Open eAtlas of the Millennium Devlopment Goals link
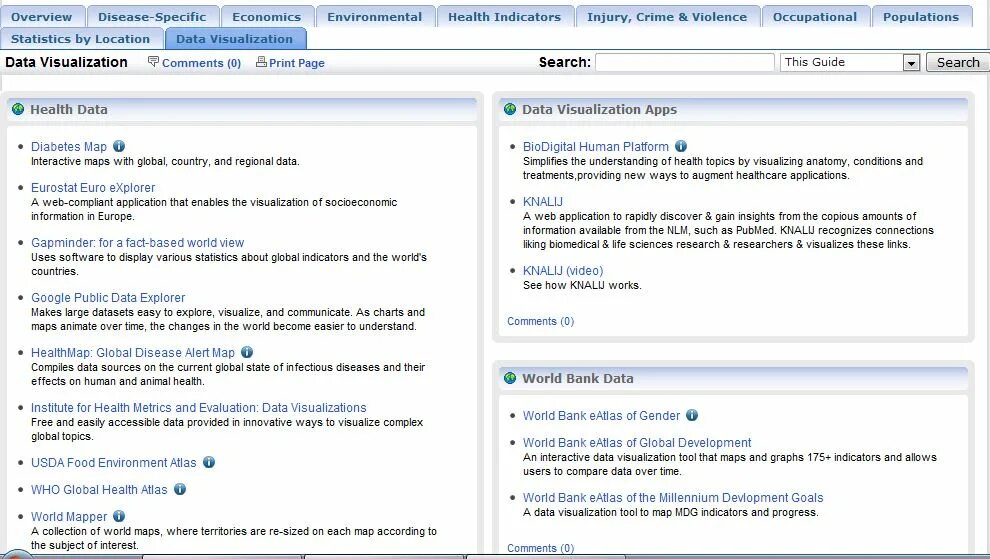This screenshot has width=990, height=559. click(673, 498)
